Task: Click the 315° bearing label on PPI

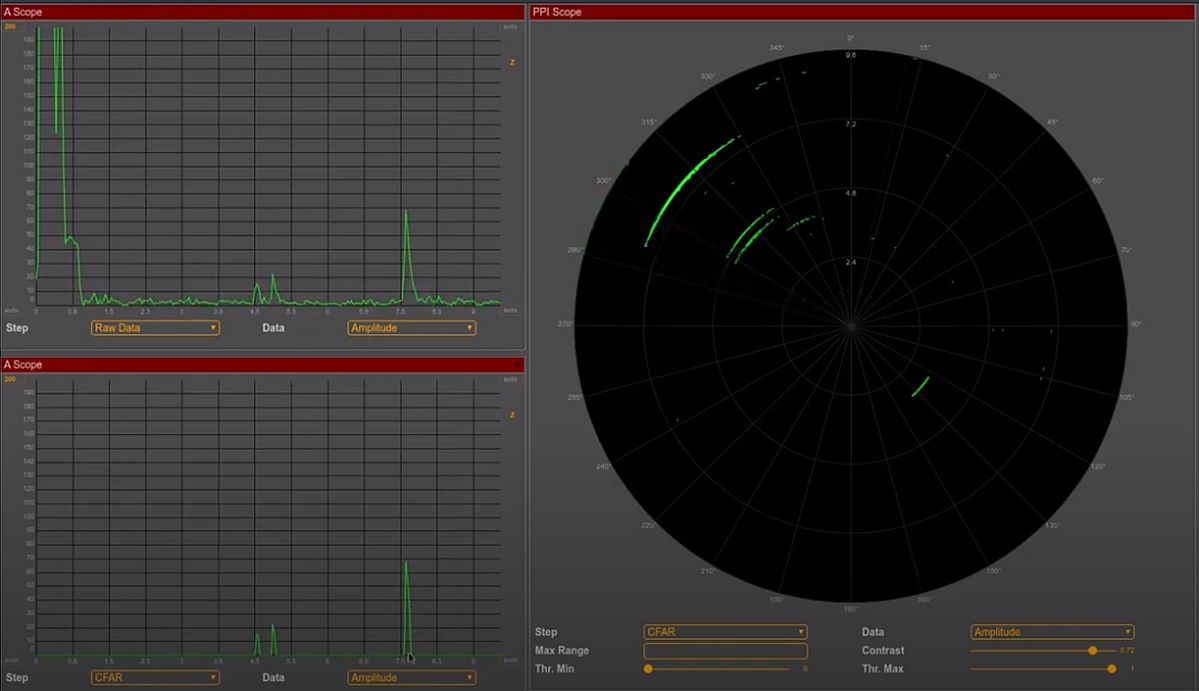Action: pos(649,122)
